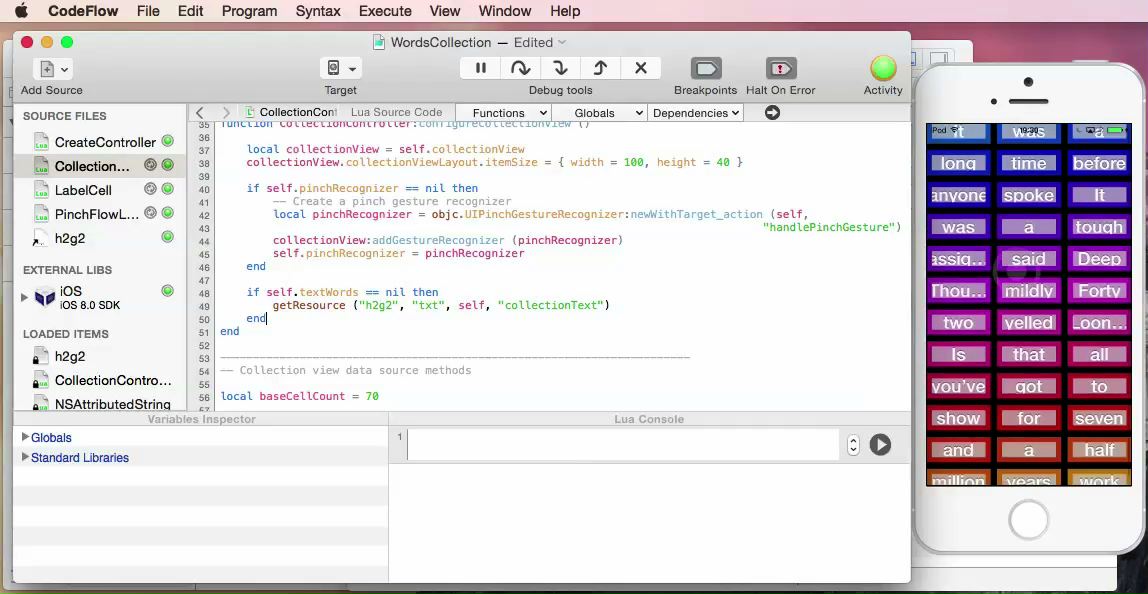Tap the 'mildly' cell in simulator
The image size is (1148, 594).
(1029, 291)
